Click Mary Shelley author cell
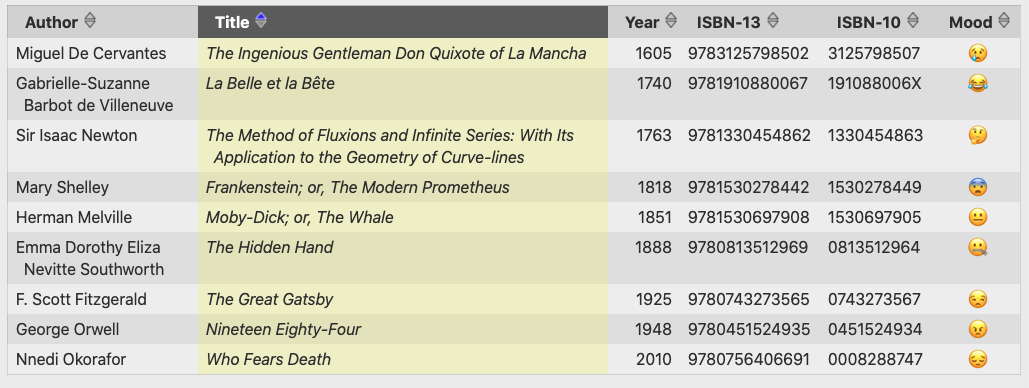 tap(103, 188)
